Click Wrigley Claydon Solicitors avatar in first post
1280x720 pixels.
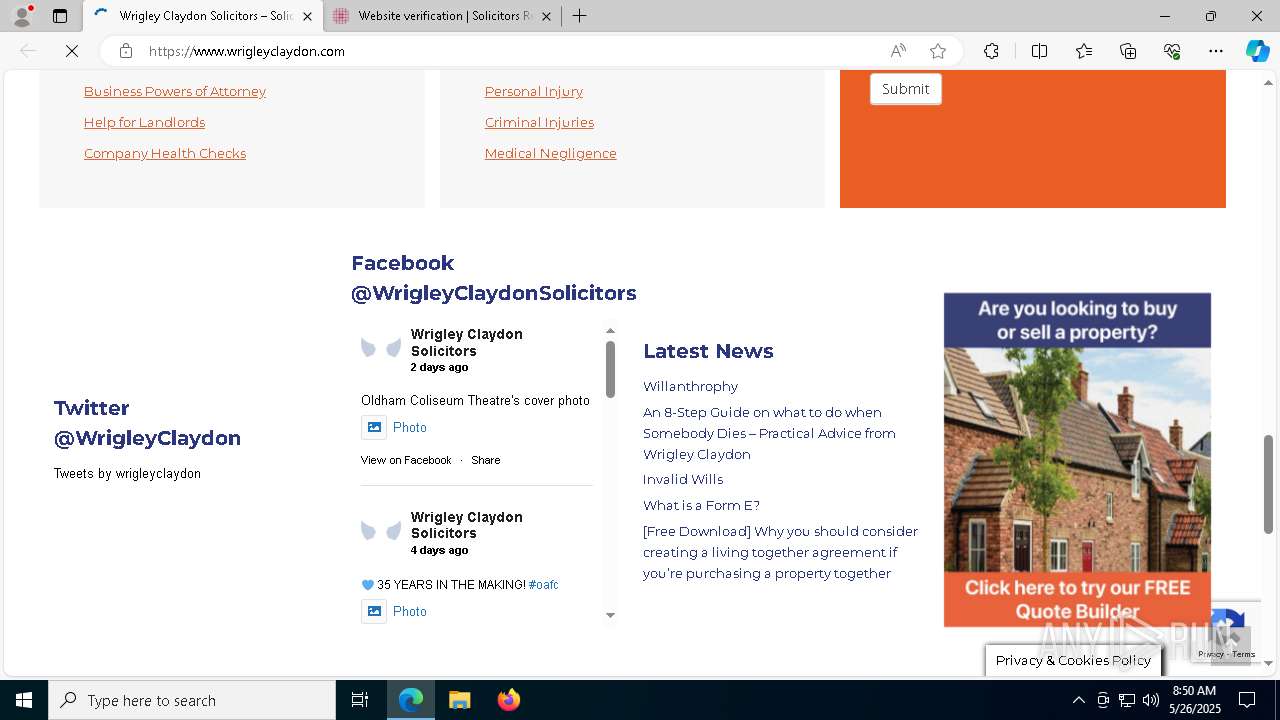coord(381,348)
